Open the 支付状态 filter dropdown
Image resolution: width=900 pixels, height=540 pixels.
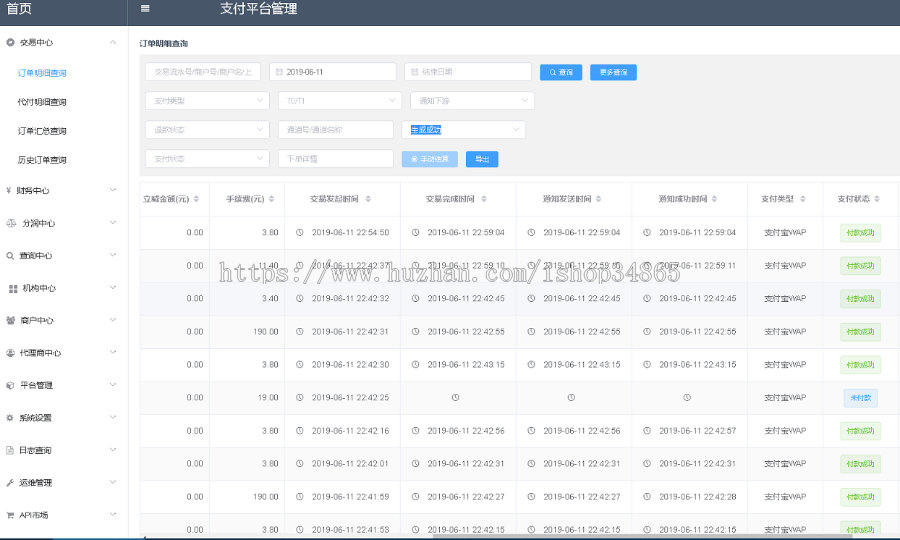[x=207, y=158]
